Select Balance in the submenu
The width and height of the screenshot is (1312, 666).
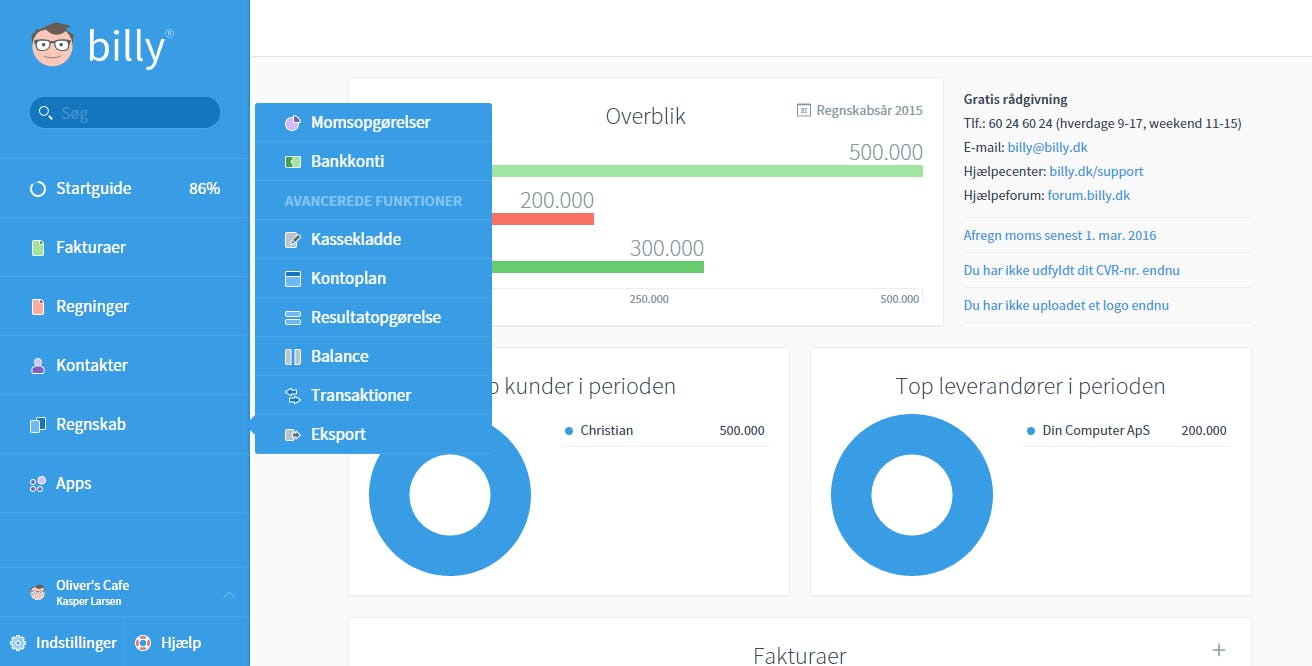point(373,356)
